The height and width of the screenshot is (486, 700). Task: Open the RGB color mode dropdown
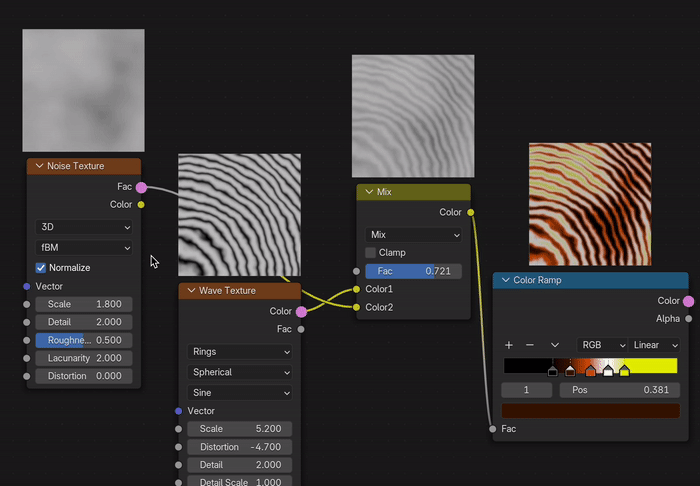[602, 345]
